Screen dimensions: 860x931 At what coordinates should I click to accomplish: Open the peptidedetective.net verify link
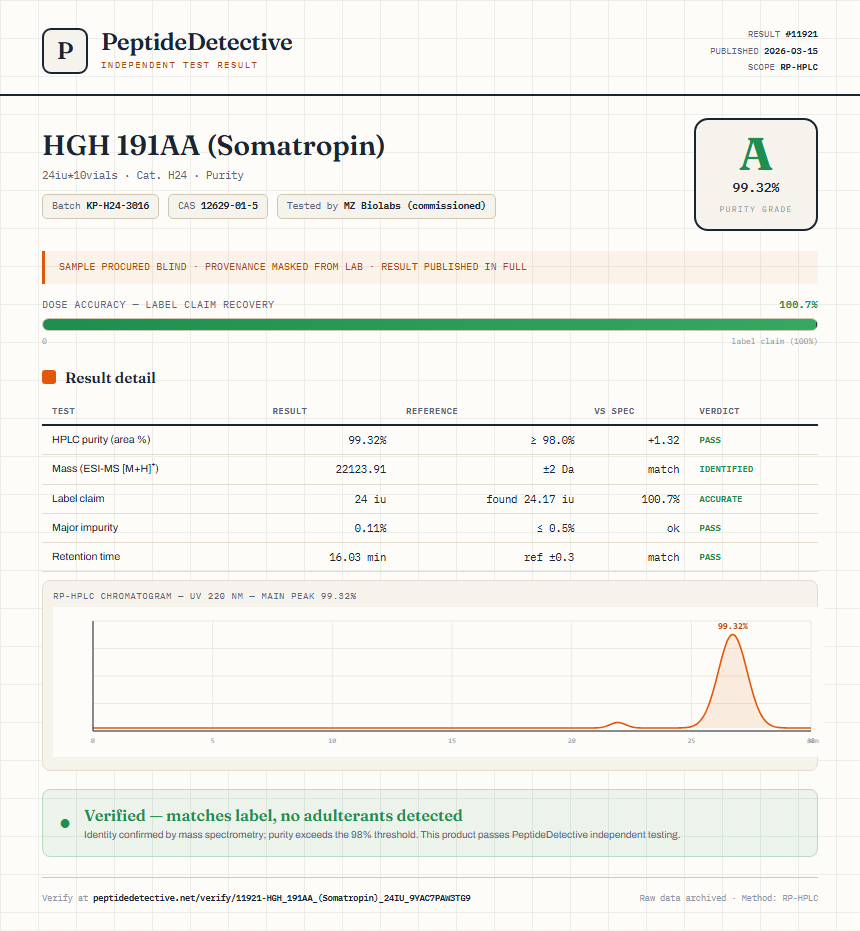(282, 898)
